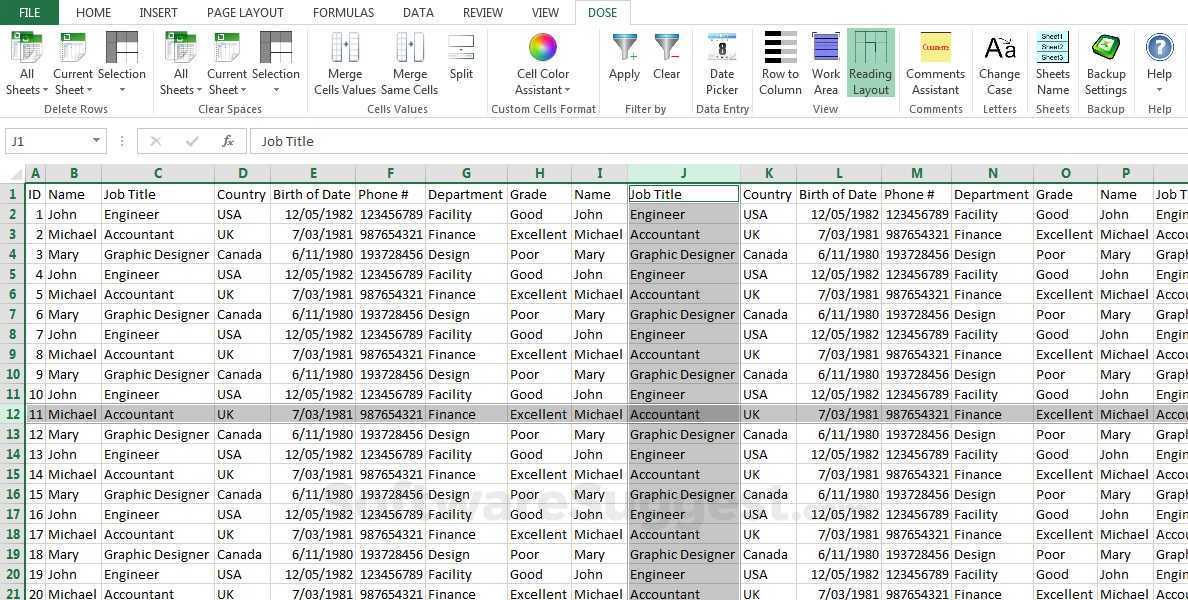
Task: Apply the color filter
Action: [x=624, y=62]
